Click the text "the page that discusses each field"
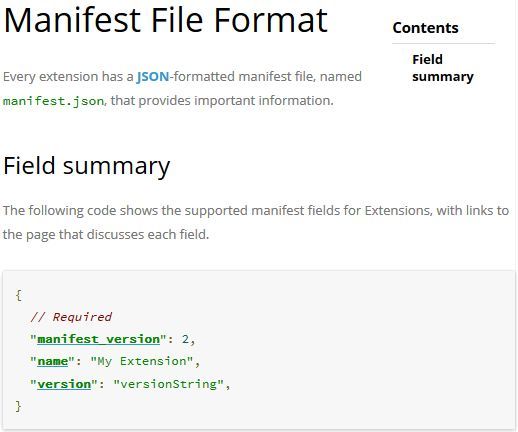This screenshot has height=432, width=518. click(x=106, y=235)
